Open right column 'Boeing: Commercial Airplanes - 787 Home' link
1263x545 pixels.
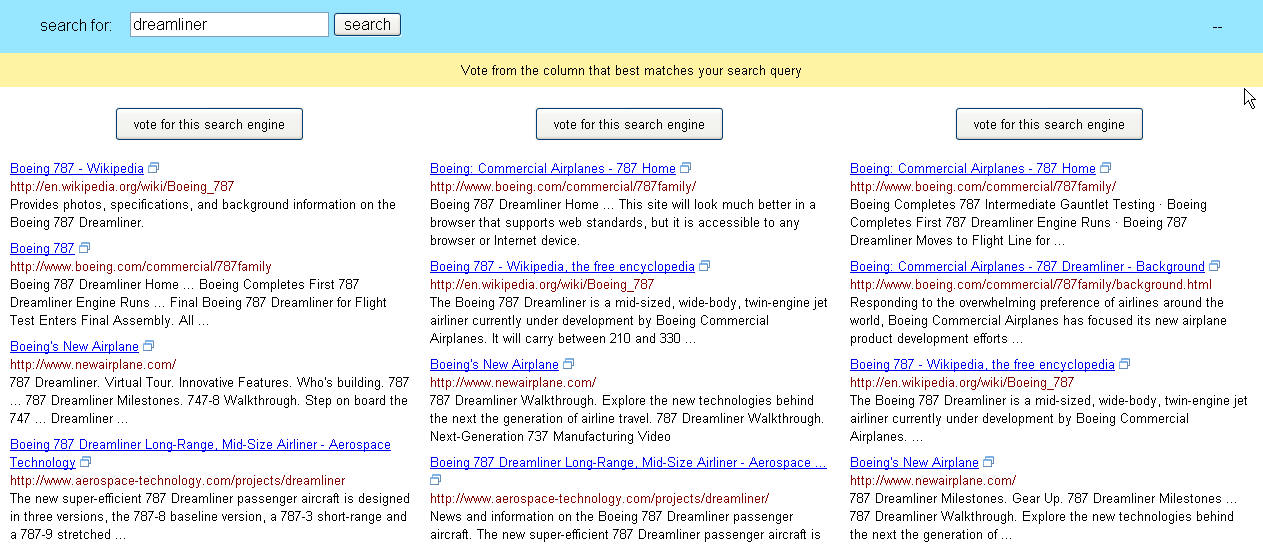(973, 168)
